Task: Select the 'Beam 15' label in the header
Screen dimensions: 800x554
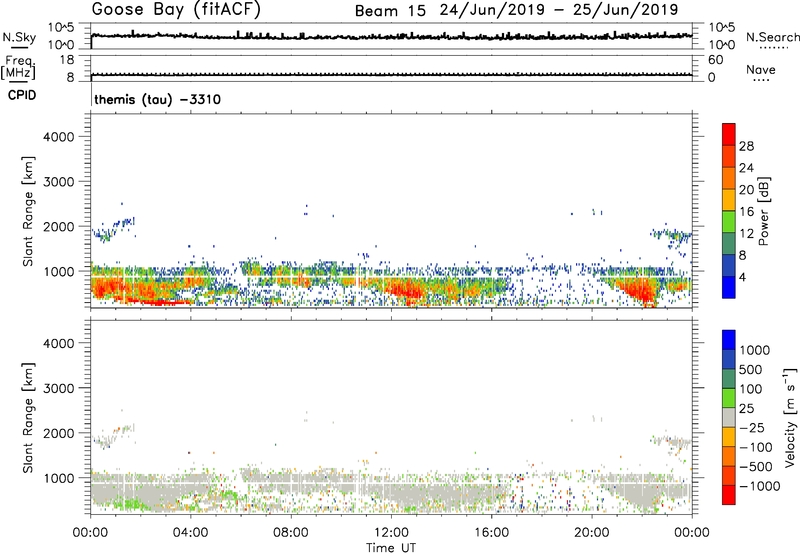Action: pyautogui.click(x=390, y=11)
